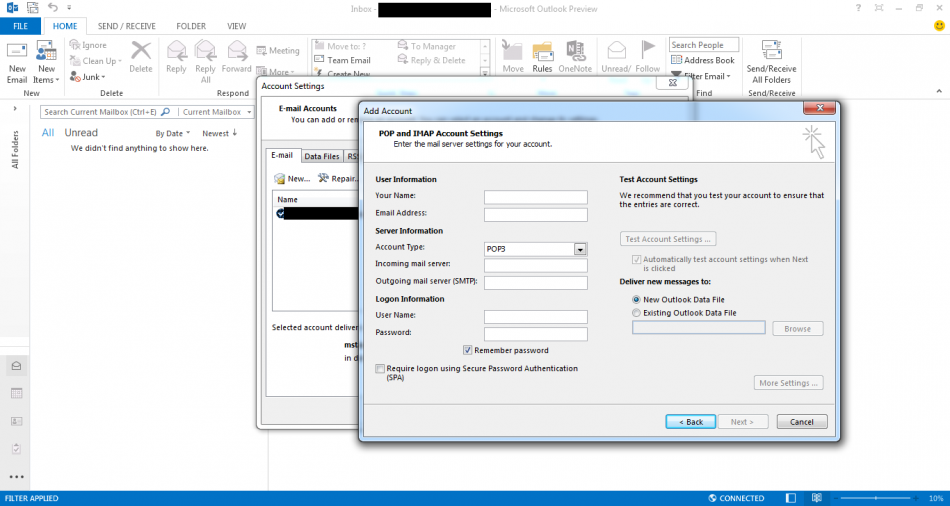Click New... in Account Settings window
Image resolution: width=950 pixels, height=506 pixels.
[x=292, y=178]
